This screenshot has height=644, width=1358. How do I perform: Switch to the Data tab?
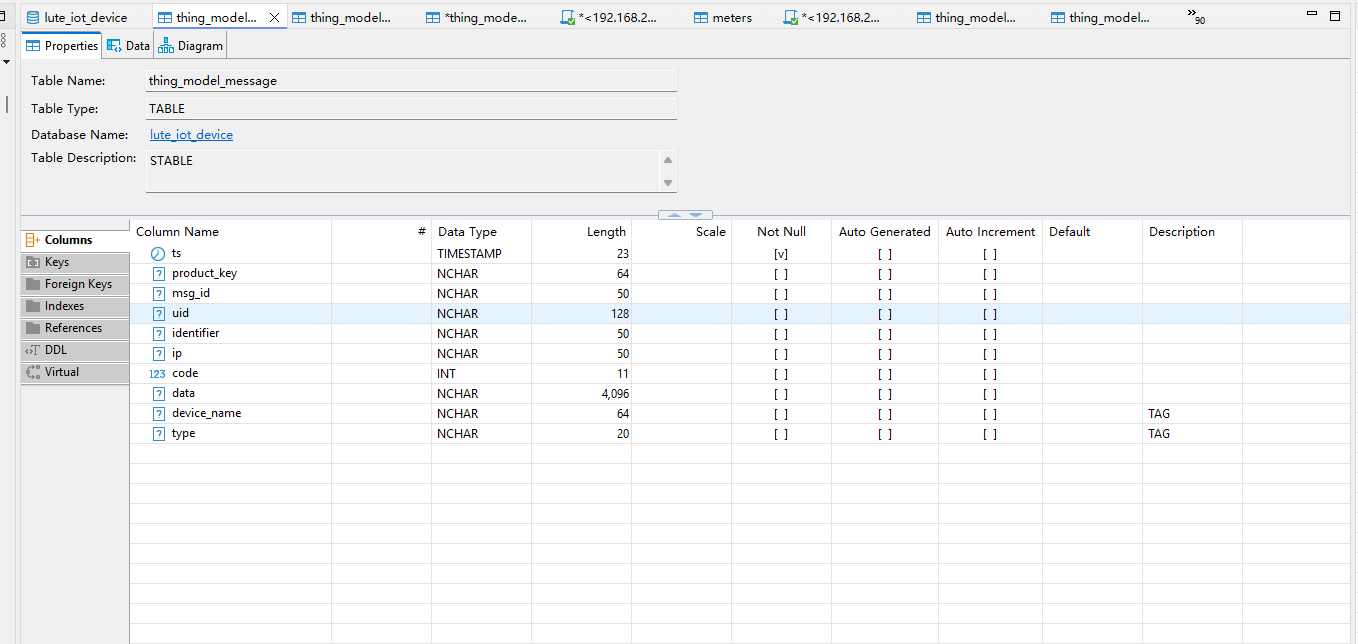(128, 46)
